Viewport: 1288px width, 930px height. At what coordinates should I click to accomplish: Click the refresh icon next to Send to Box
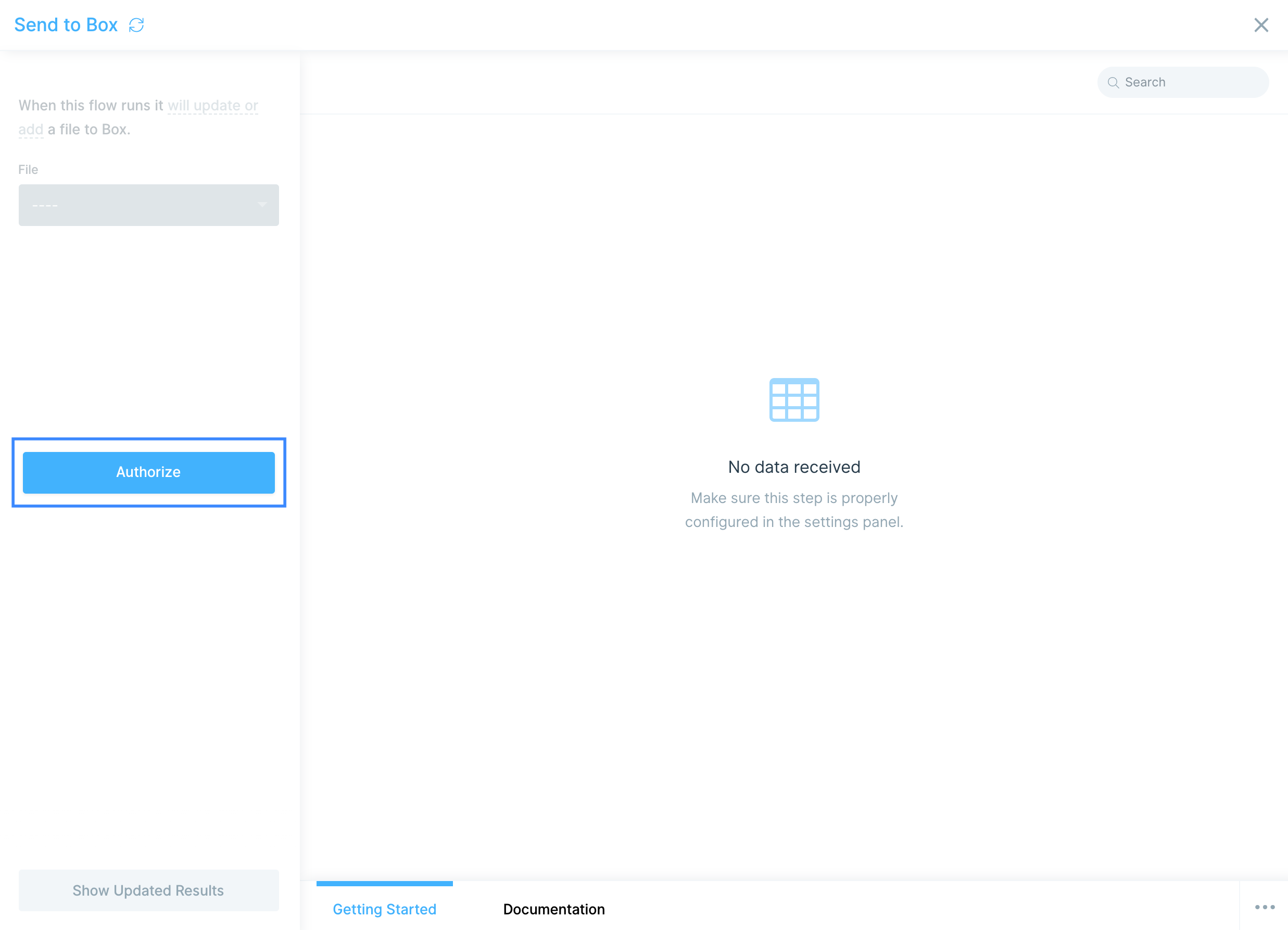(x=136, y=25)
